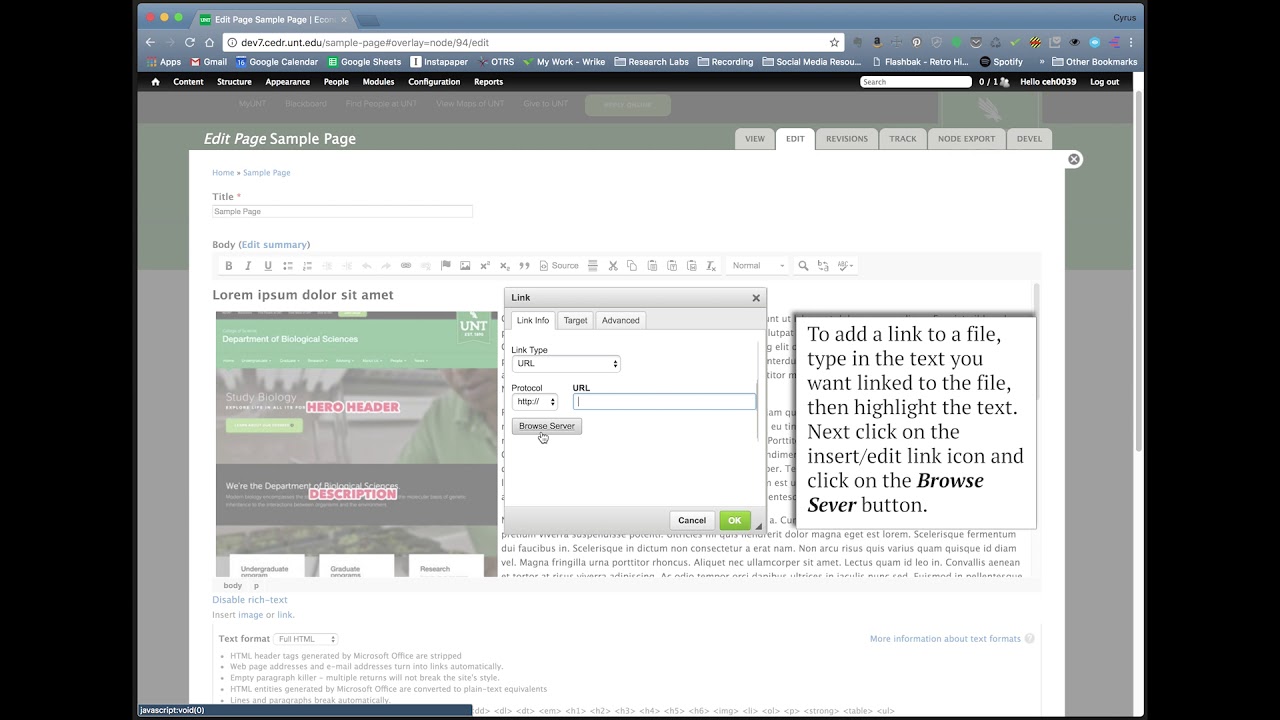Open the NODE EXPORT tab
Image resolution: width=1280 pixels, height=720 pixels.
point(966,139)
